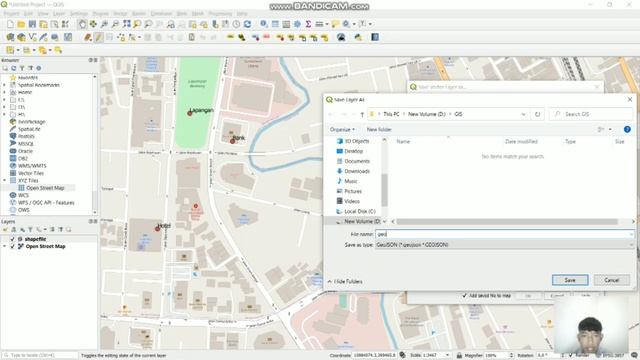Open the address bar path history dropdown
Viewport: 640px width, 360px height.
point(523,114)
